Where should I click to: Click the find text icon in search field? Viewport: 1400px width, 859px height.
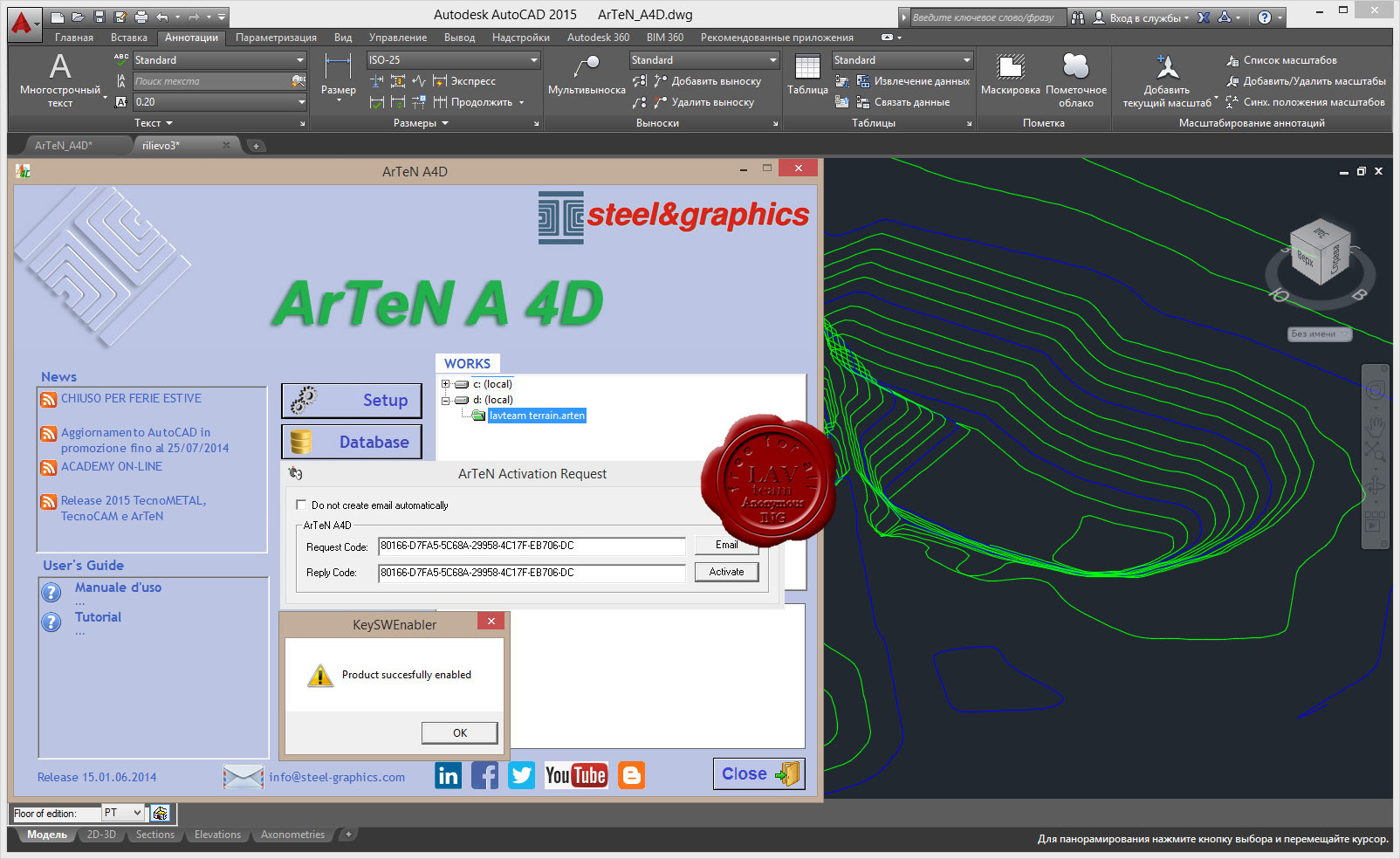point(299,81)
